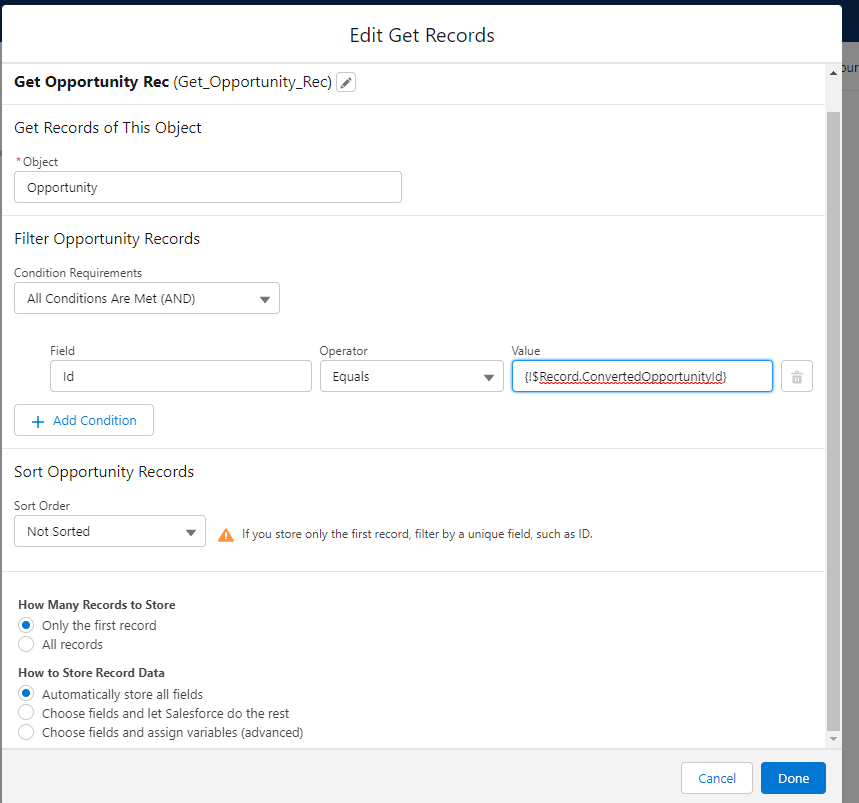Image resolution: width=859 pixels, height=803 pixels.
Task: Click the modal scrollbar down arrow
Action: (834, 738)
